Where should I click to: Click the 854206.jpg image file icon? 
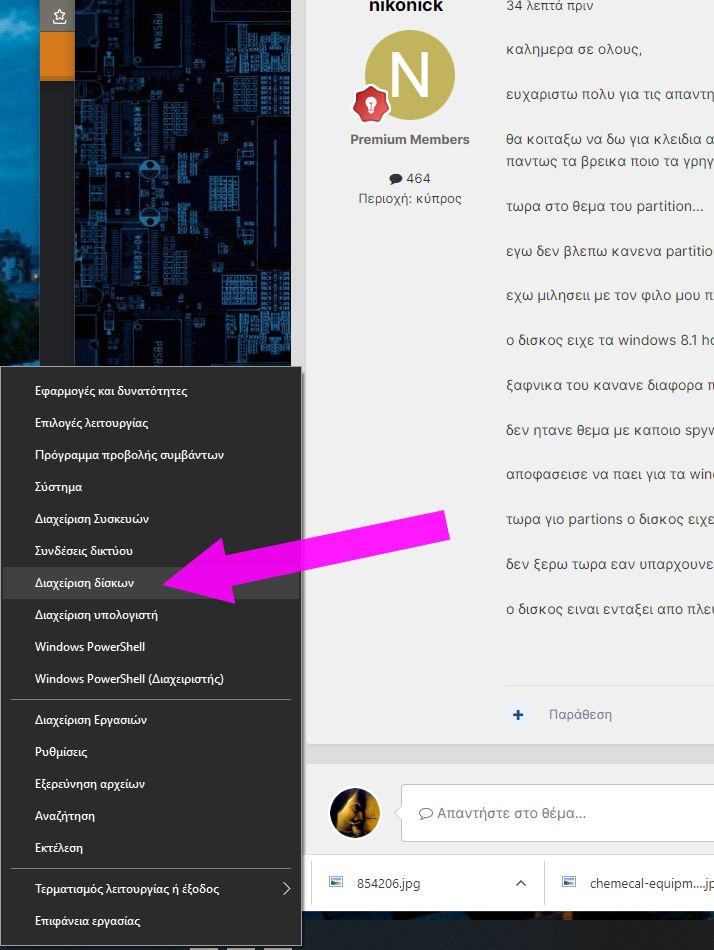336,882
